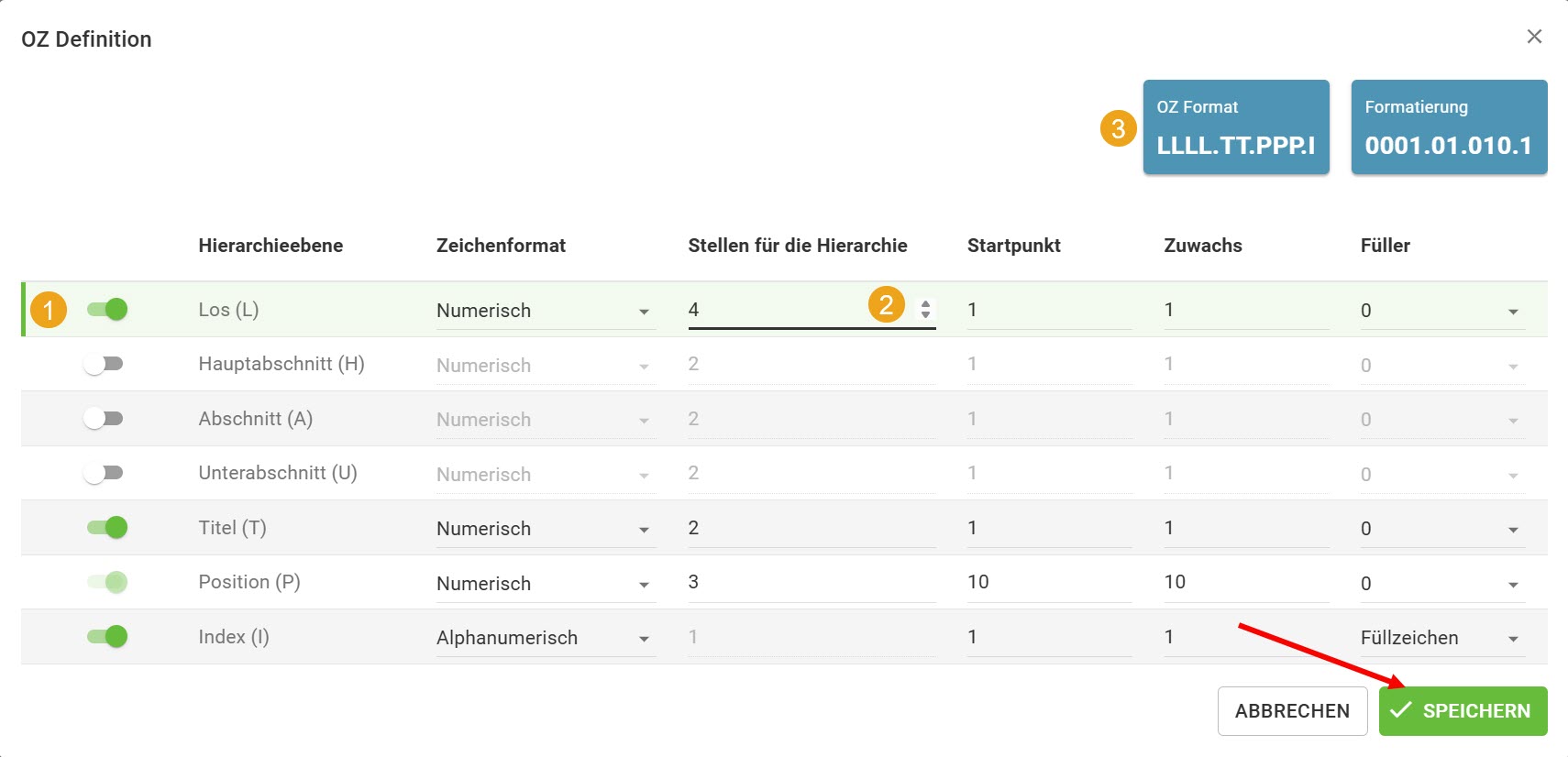Click the Formatierung 0001.01.010.1 tile
The width and height of the screenshot is (1568, 757).
tap(1449, 127)
